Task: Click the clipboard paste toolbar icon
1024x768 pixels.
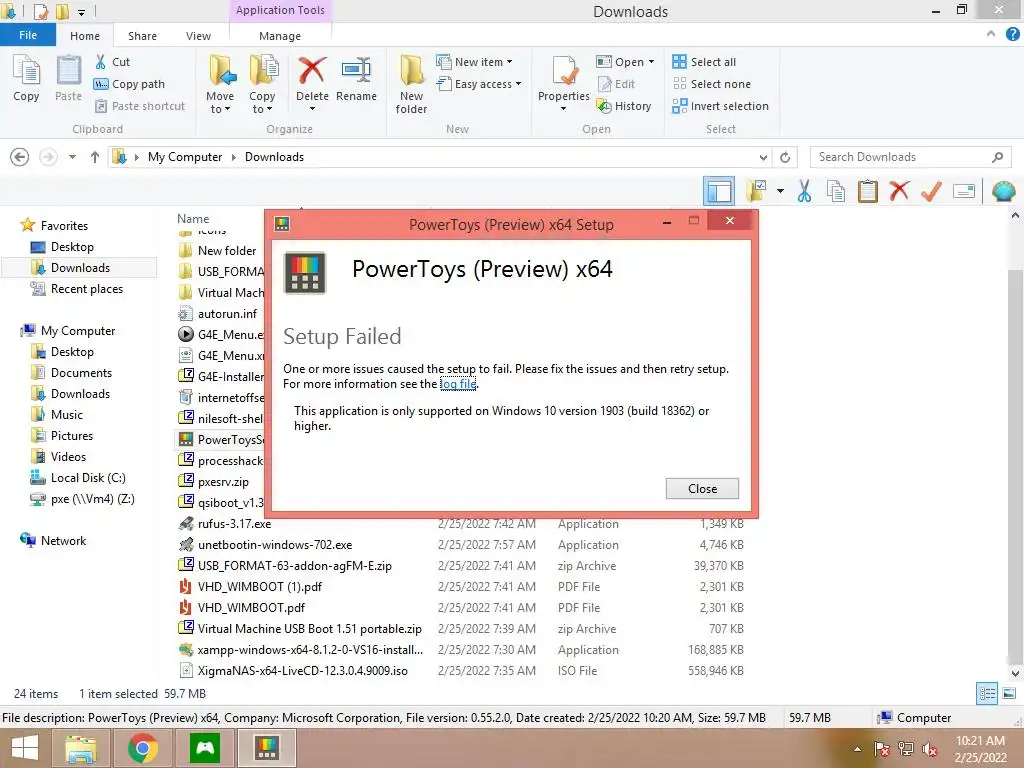Action: click(x=867, y=191)
